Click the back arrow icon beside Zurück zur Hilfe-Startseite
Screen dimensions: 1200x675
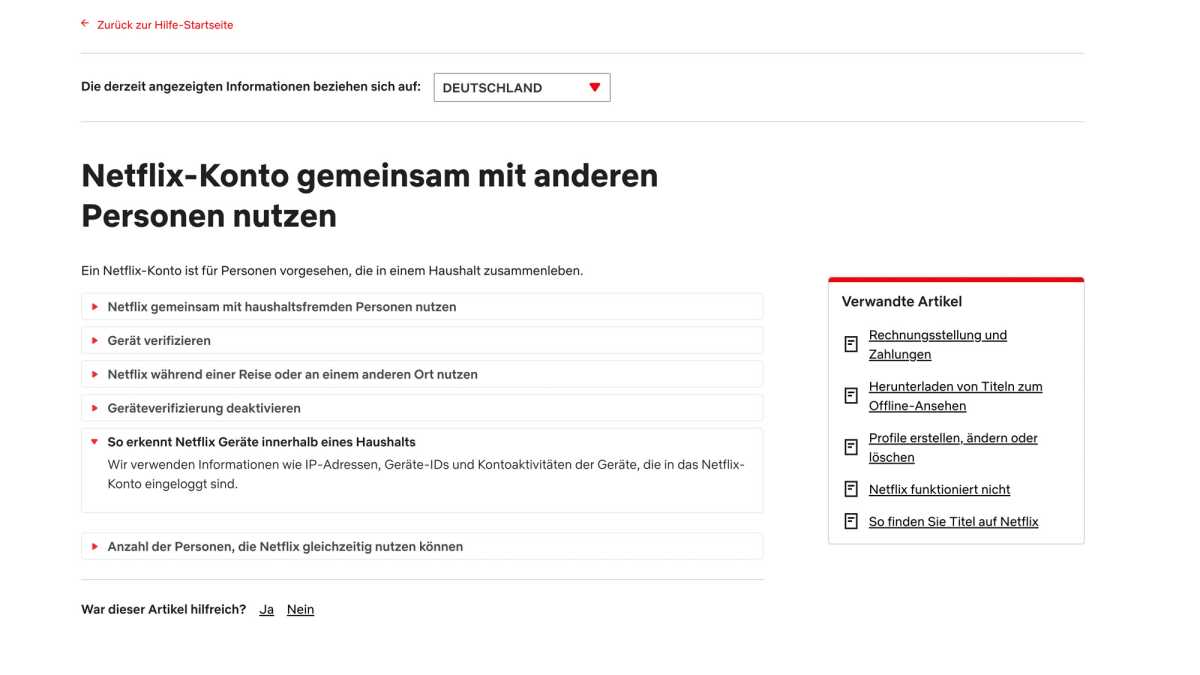click(x=85, y=24)
